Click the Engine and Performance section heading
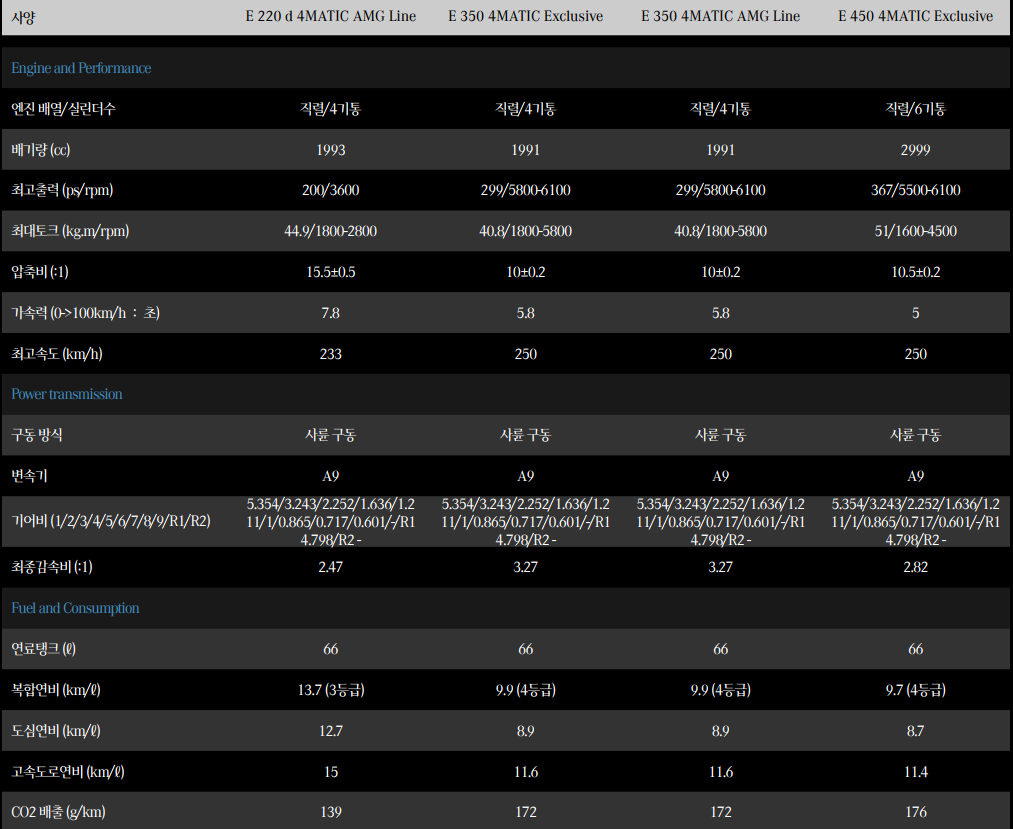 click(81, 68)
